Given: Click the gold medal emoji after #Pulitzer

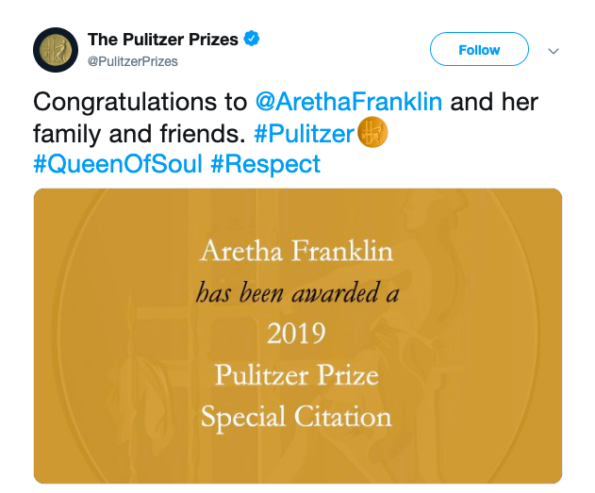Looking at the screenshot, I should click(373, 132).
